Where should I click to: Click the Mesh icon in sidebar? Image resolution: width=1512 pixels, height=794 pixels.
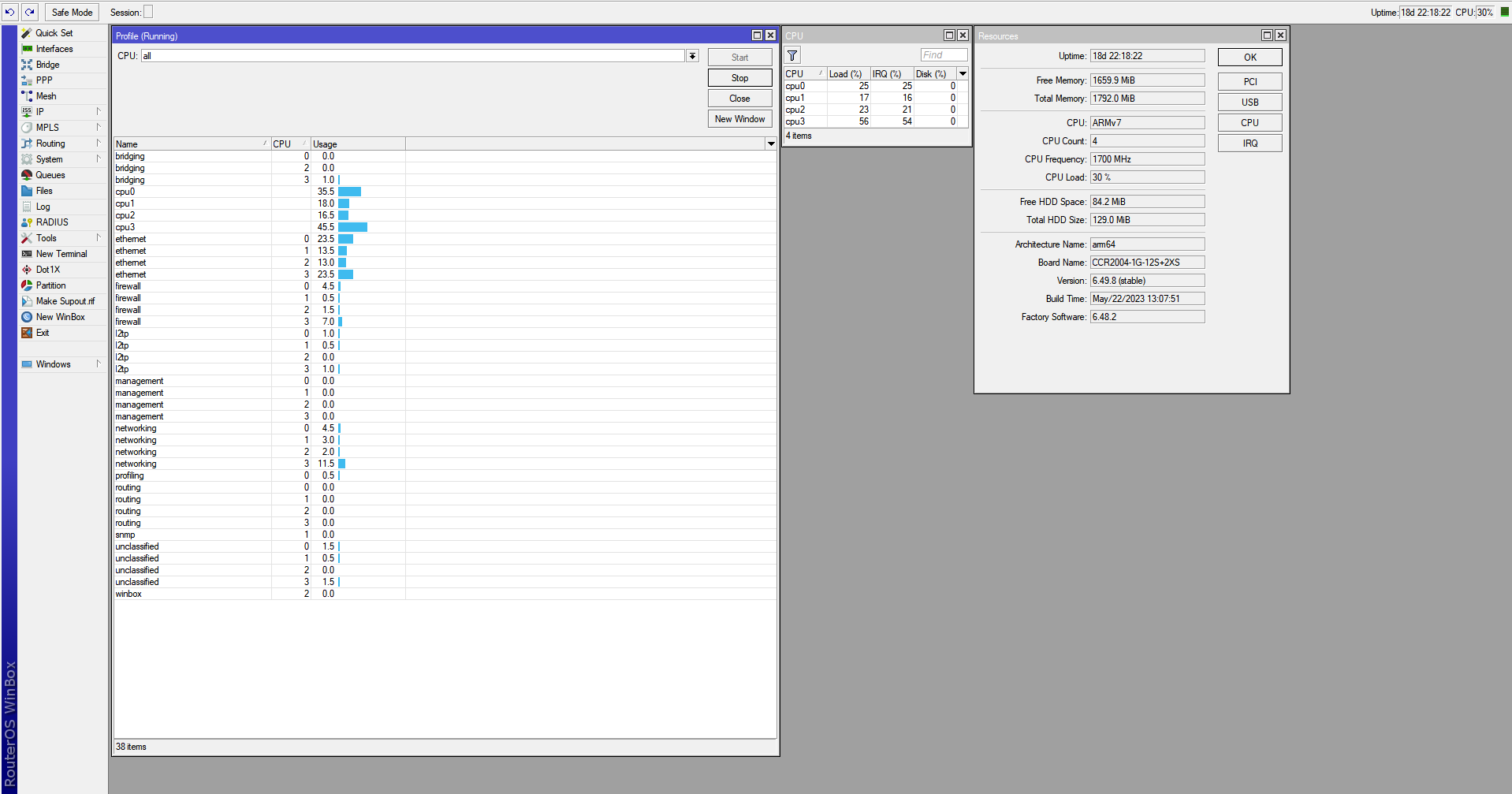coord(27,96)
